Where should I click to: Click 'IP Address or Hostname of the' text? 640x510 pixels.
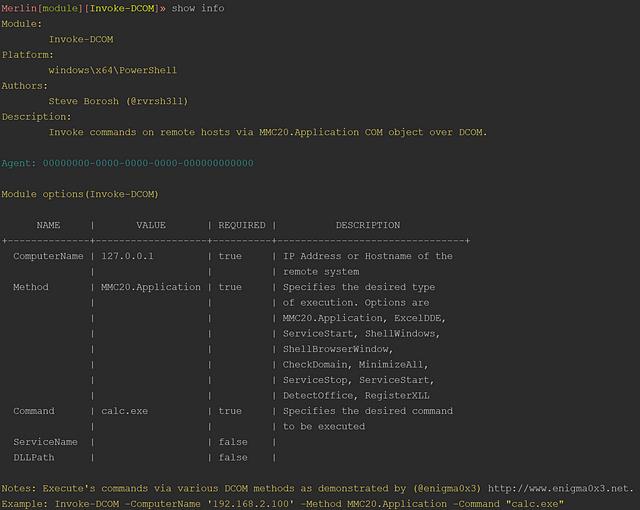coord(368,256)
